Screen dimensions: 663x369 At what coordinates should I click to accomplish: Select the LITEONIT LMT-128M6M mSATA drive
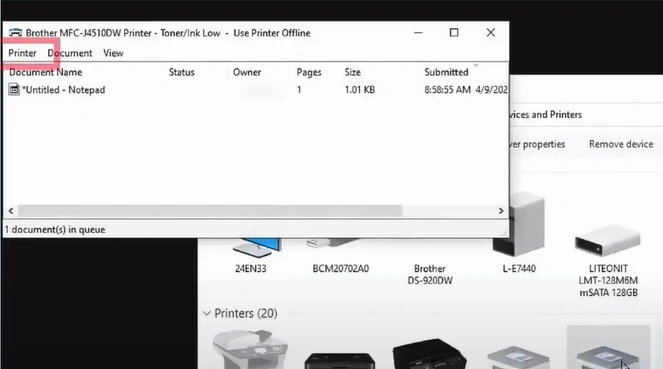click(608, 260)
